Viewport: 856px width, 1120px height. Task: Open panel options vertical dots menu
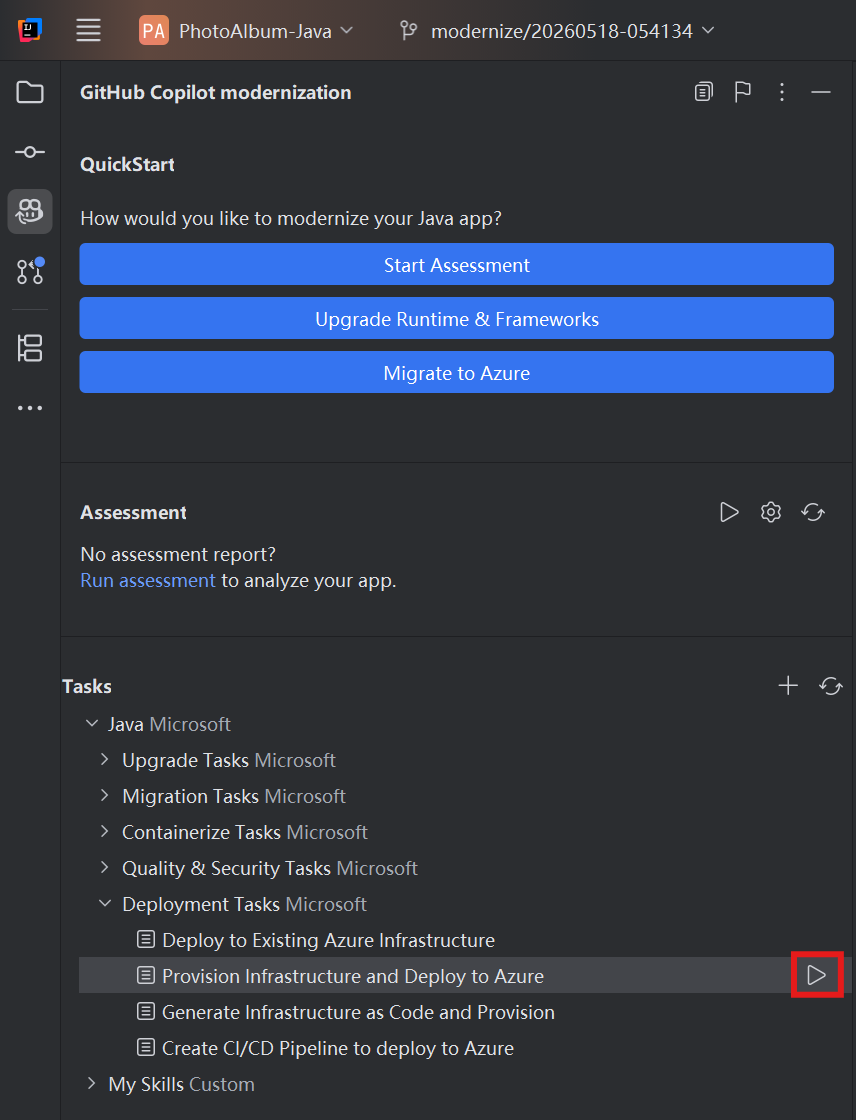click(782, 92)
